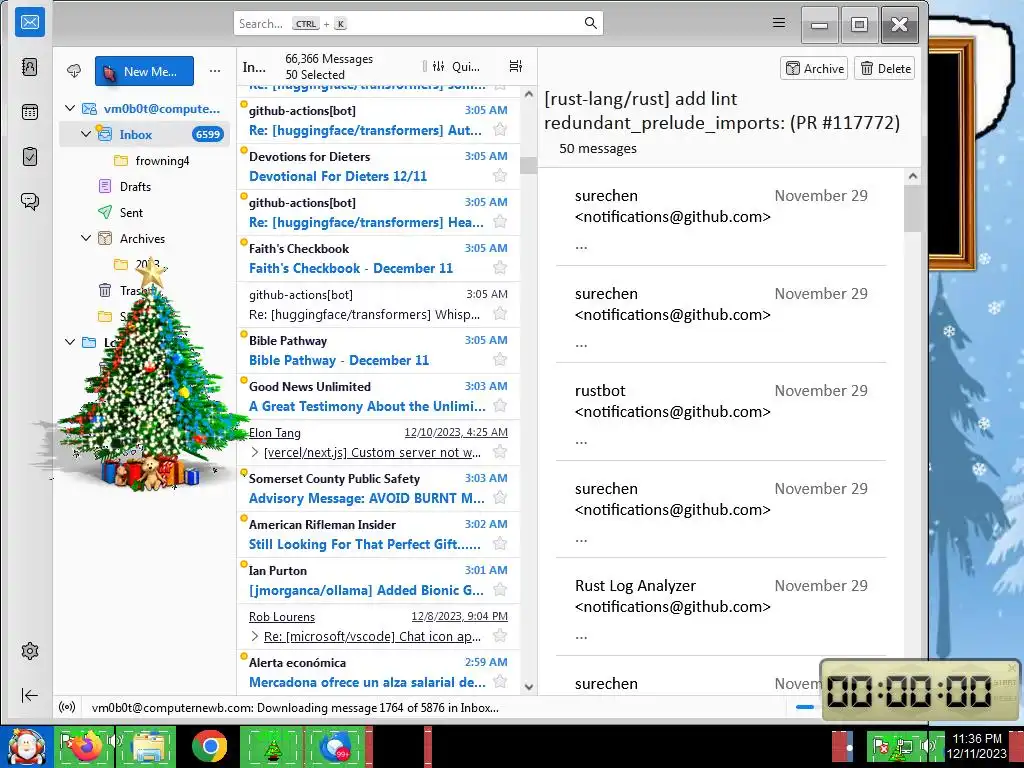Delete the selected messages

[x=884, y=69]
